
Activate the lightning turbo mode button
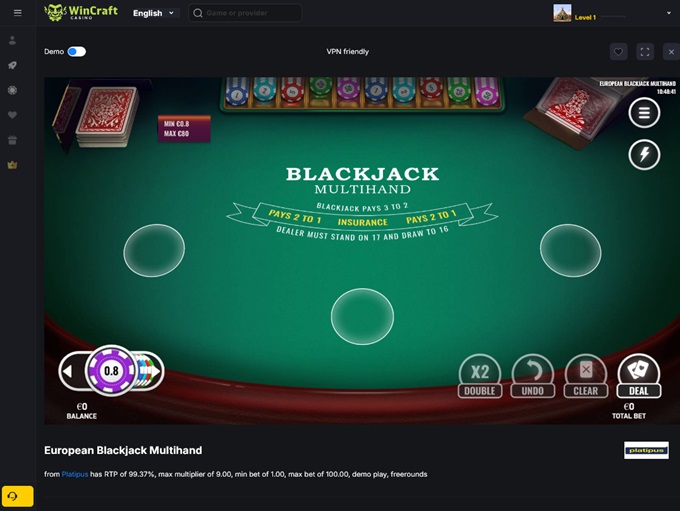(644, 154)
